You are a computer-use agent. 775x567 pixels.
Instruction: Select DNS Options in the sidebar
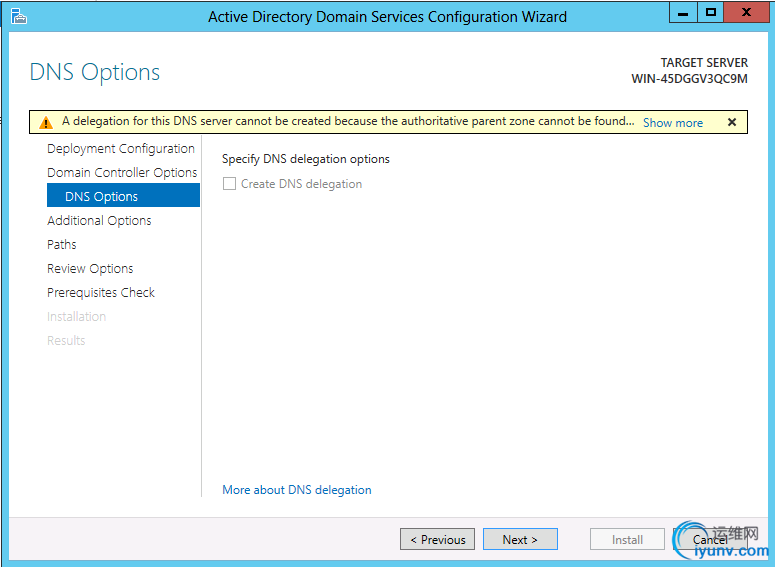pos(101,197)
